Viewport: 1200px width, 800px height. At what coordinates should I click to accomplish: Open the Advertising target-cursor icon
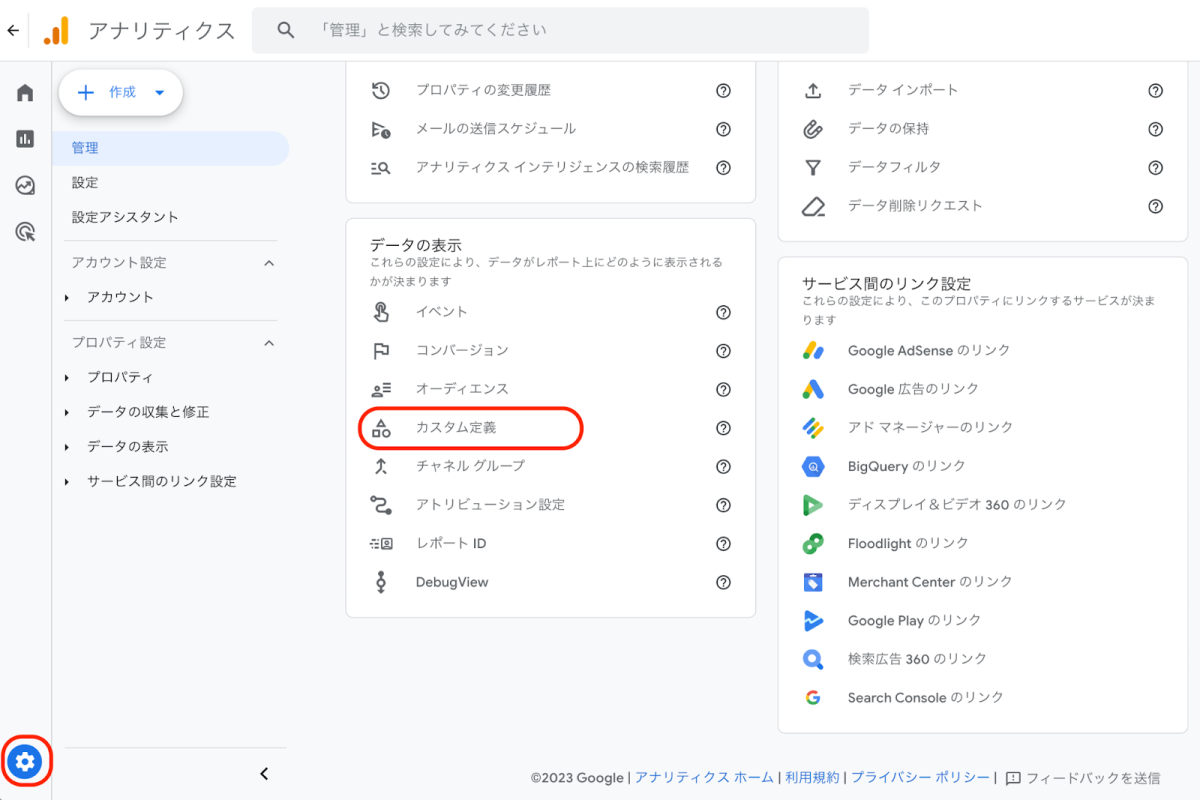(x=25, y=232)
